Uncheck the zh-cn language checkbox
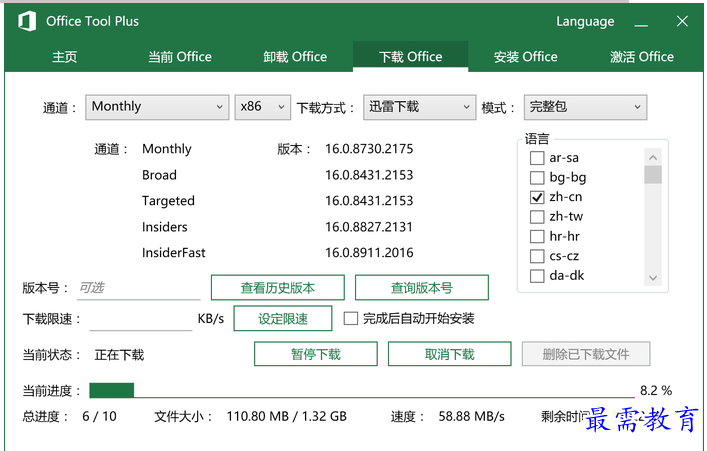Viewport: 707px width, 451px height. 537,198
